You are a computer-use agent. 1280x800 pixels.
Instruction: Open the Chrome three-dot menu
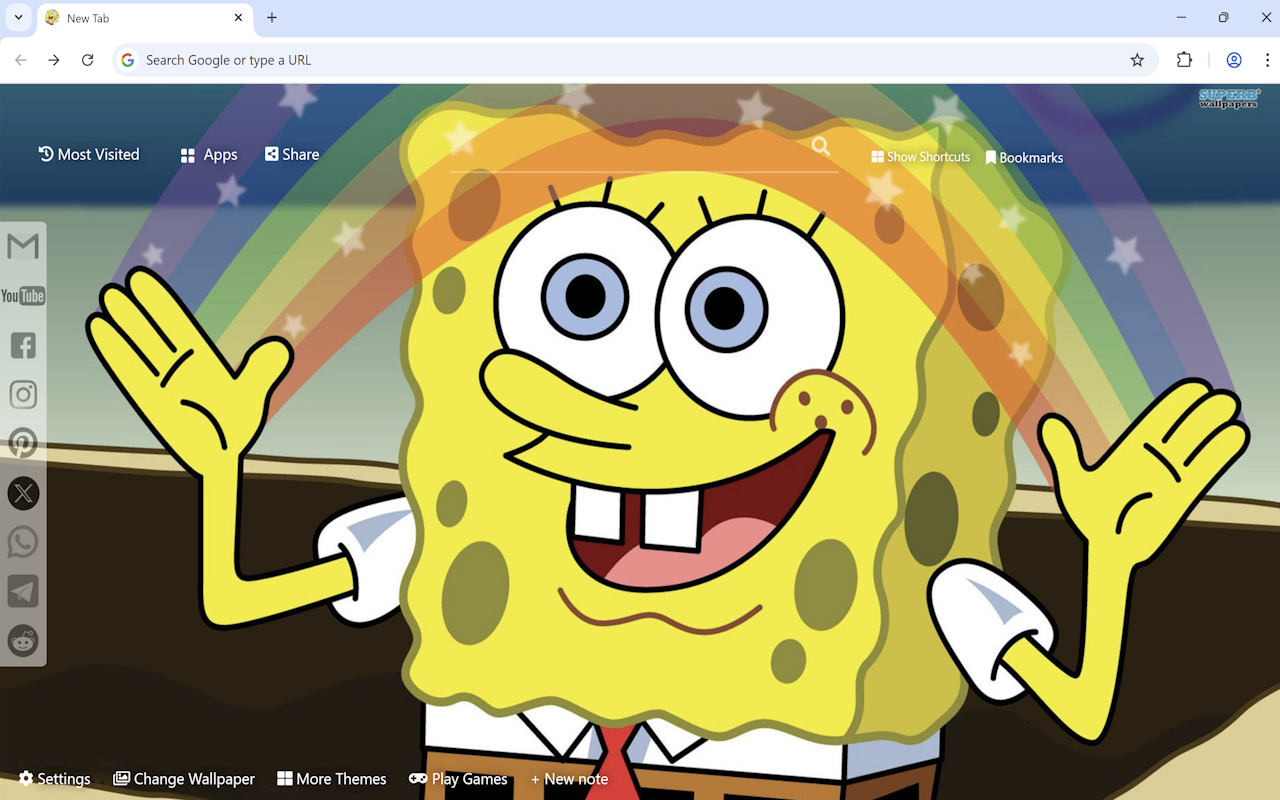click(x=1267, y=60)
